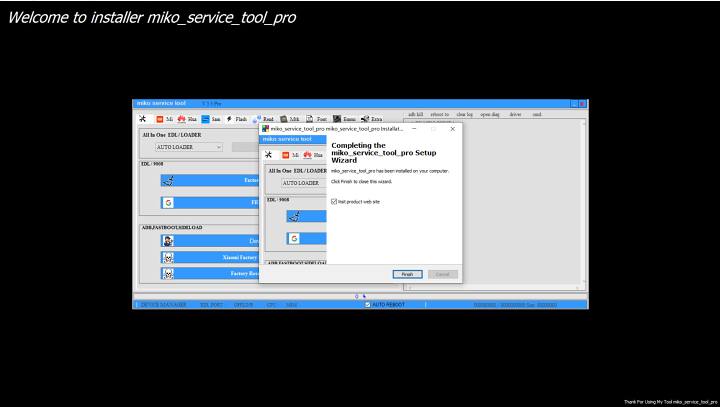
Task: Click open diag button
Action: [x=489, y=114]
